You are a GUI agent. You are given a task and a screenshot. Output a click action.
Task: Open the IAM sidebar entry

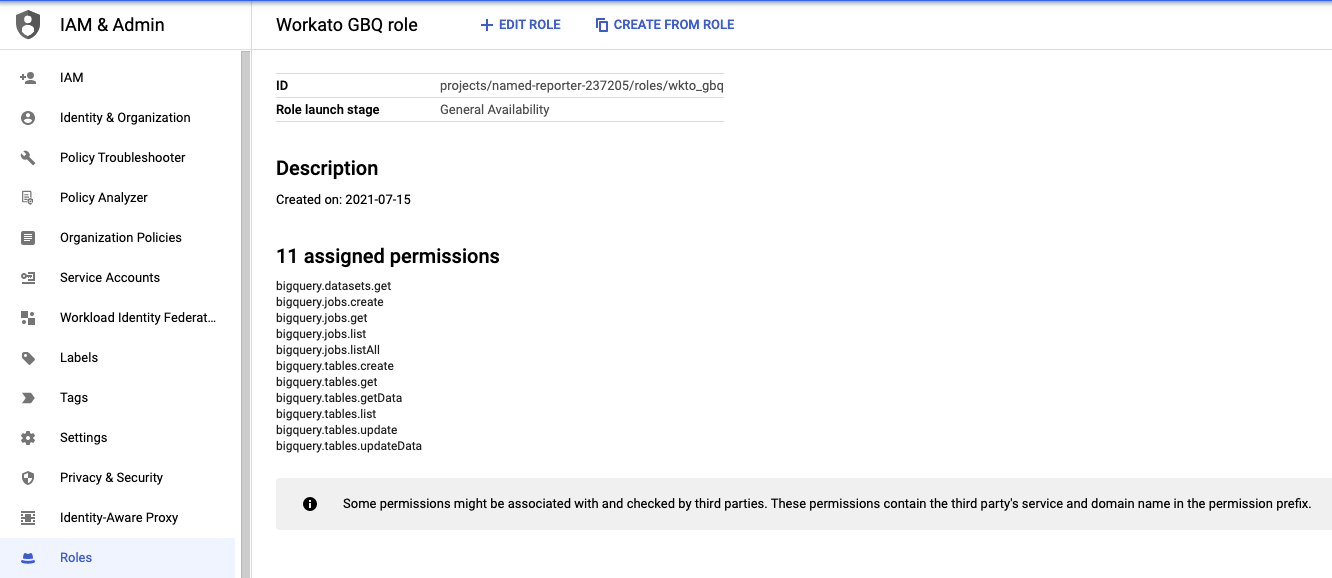pos(70,77)
